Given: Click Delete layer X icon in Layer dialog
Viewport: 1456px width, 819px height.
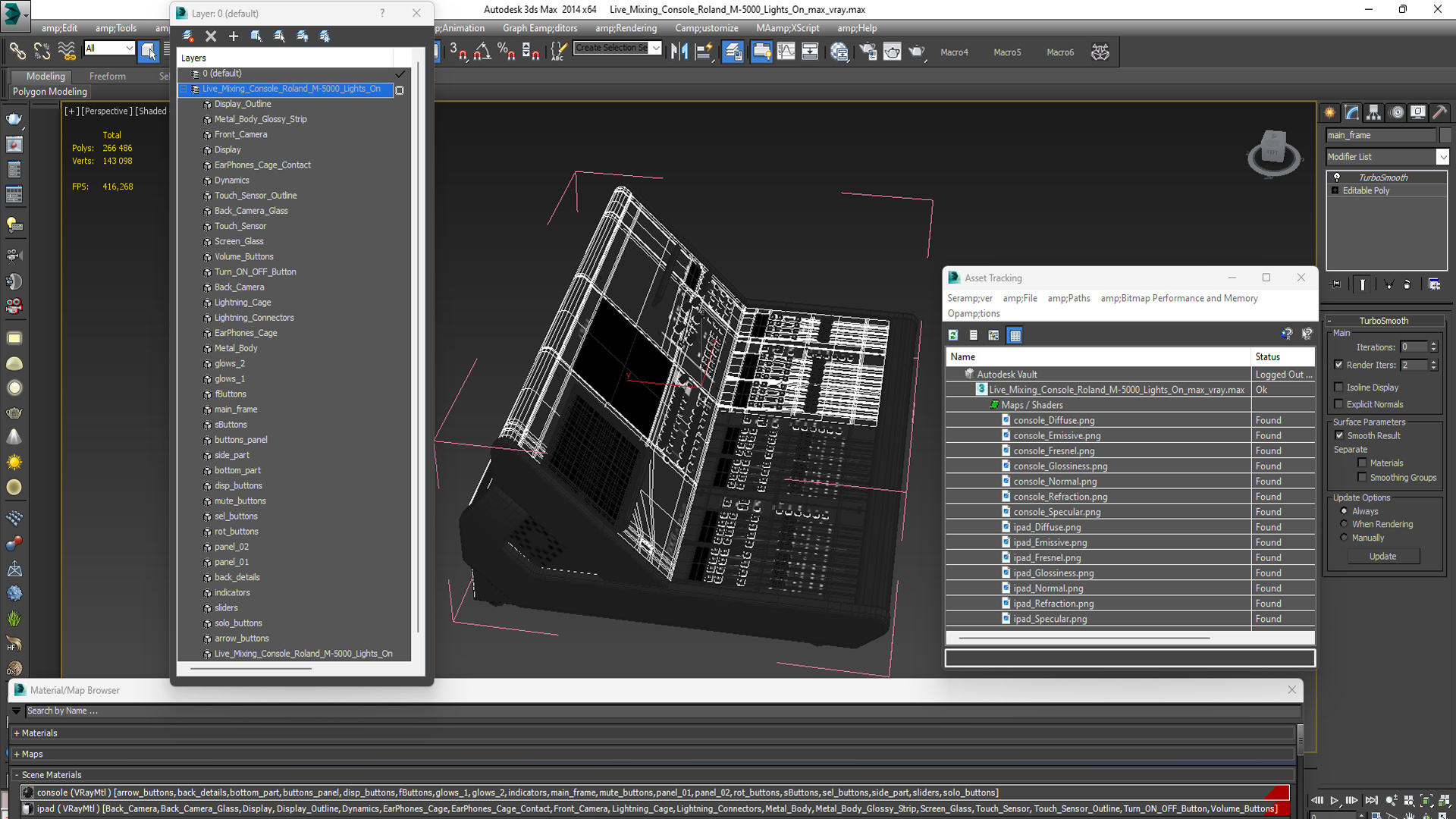Looking at the screenshot, I should 211,36.
